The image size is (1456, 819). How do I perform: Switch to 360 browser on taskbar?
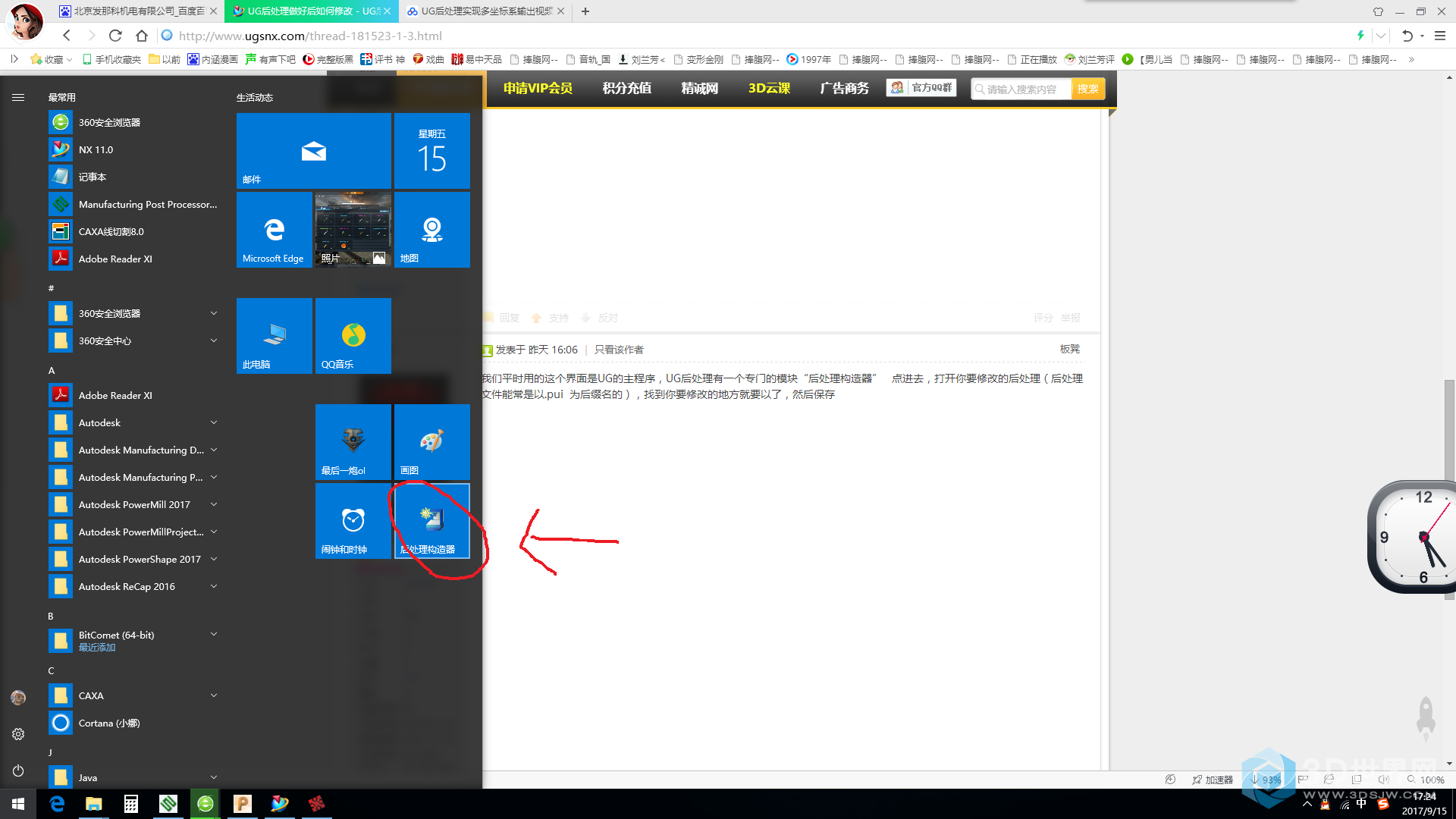[x=205, y=804]
